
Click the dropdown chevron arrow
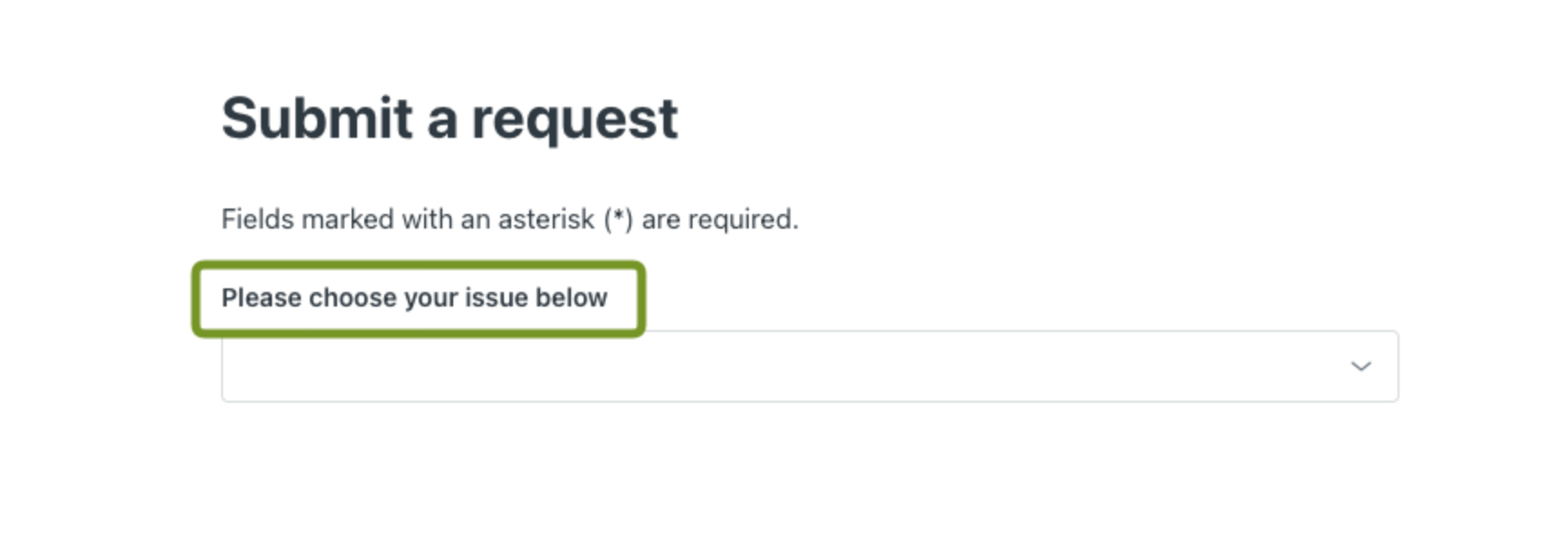1360,366
